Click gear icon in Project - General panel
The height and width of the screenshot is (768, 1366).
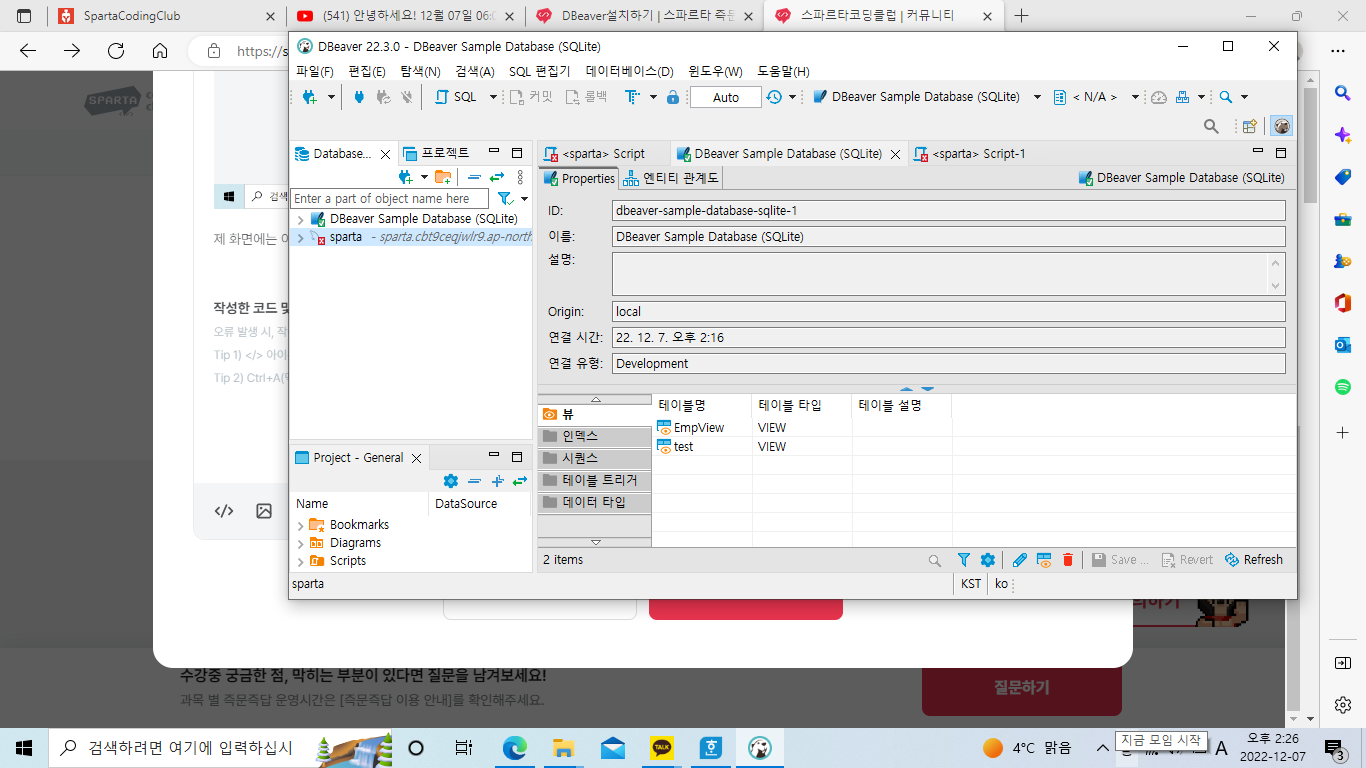tap(451, 481)
